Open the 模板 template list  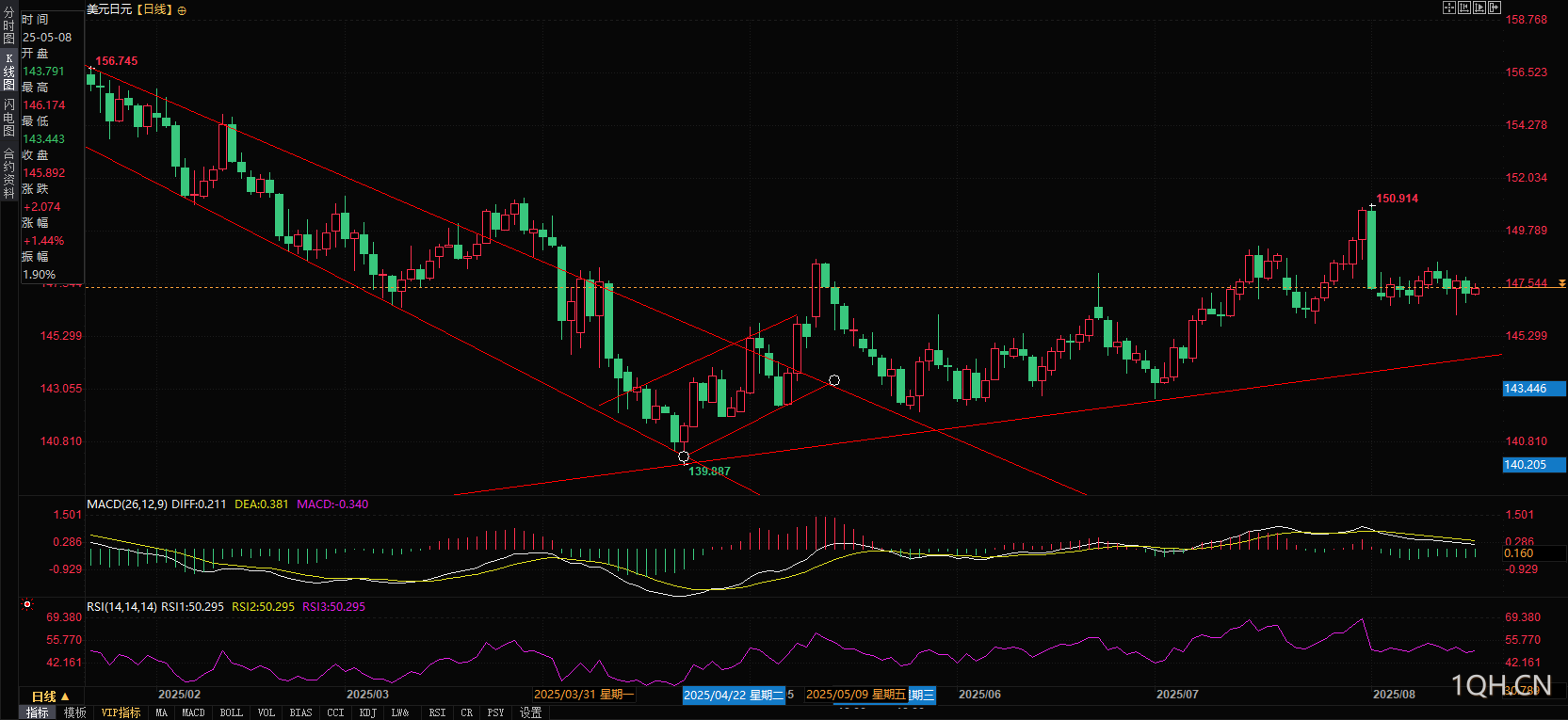(75, 712)
